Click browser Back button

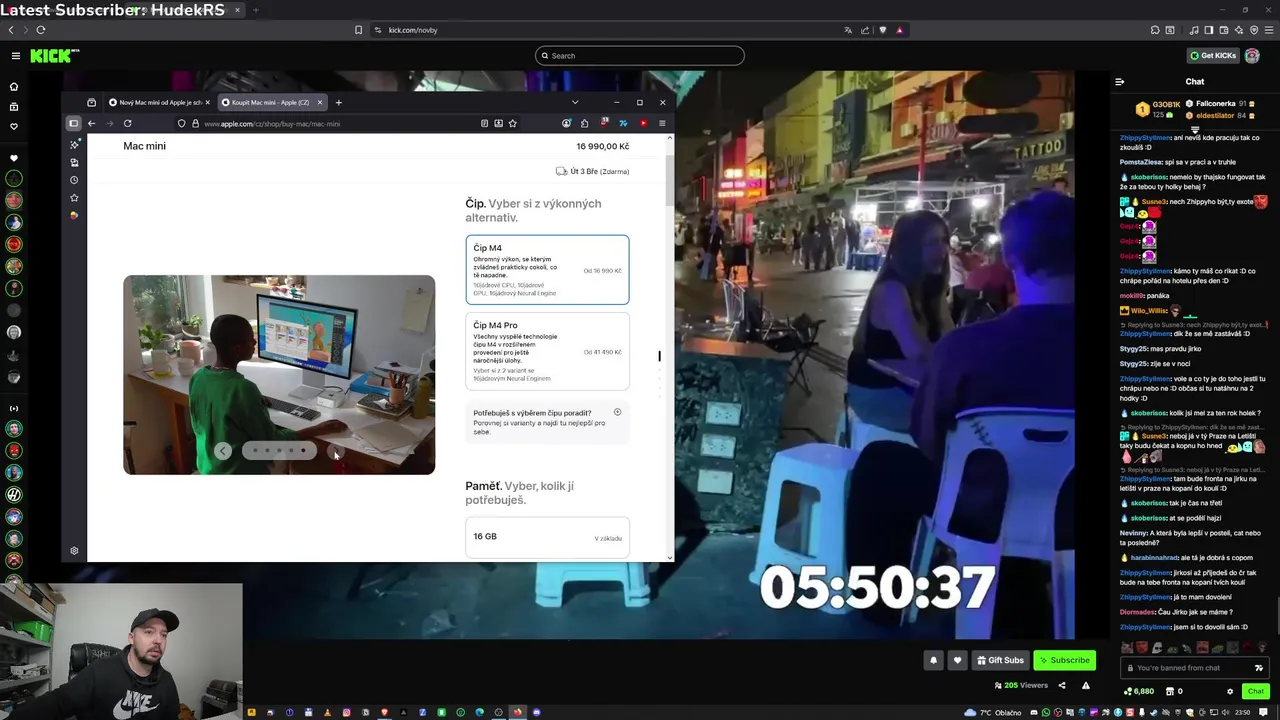pyautogui.click(x=11, y=30)
